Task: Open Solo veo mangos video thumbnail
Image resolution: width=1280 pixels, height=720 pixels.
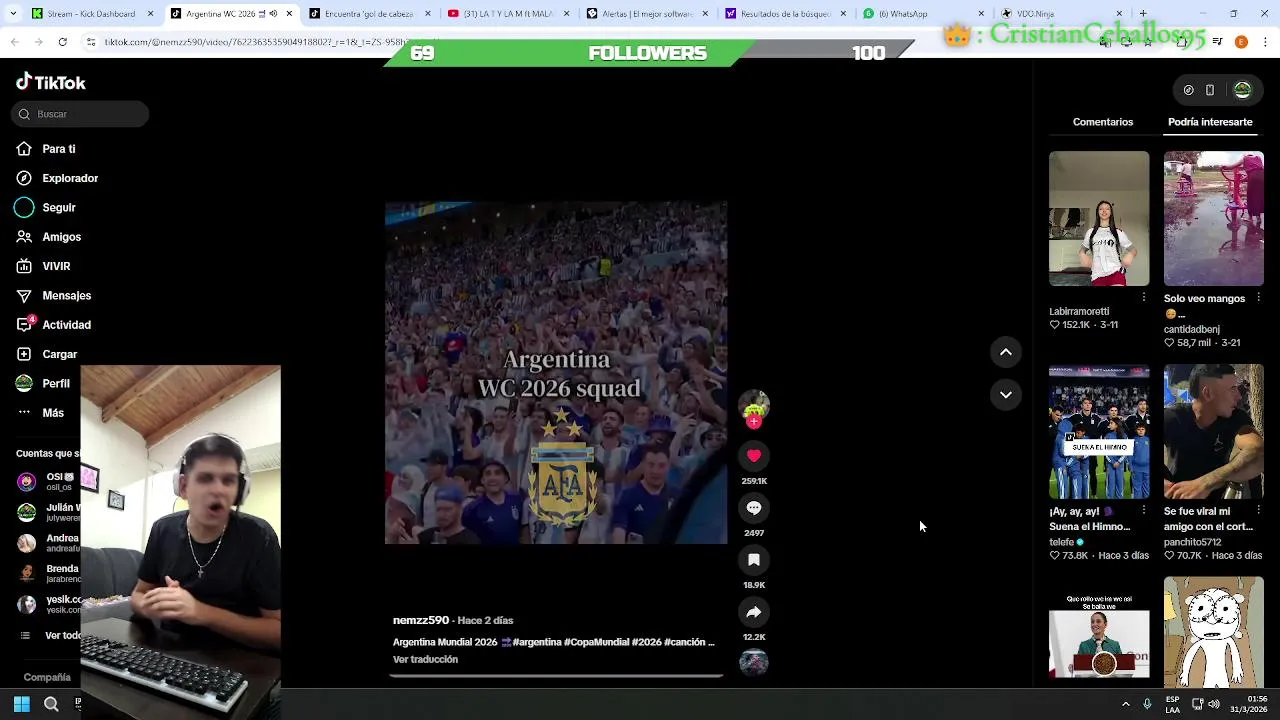Action: tap(1214, 218)
